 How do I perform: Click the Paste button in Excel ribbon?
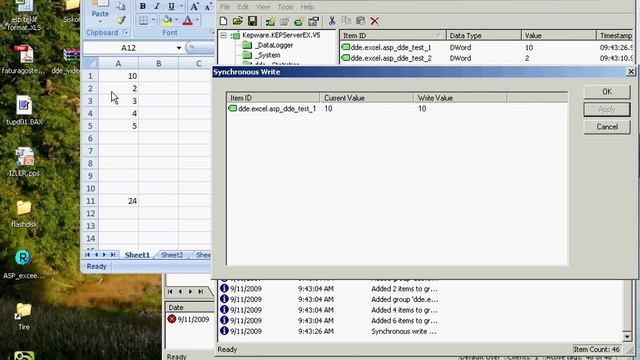click(x=100, y=11)
